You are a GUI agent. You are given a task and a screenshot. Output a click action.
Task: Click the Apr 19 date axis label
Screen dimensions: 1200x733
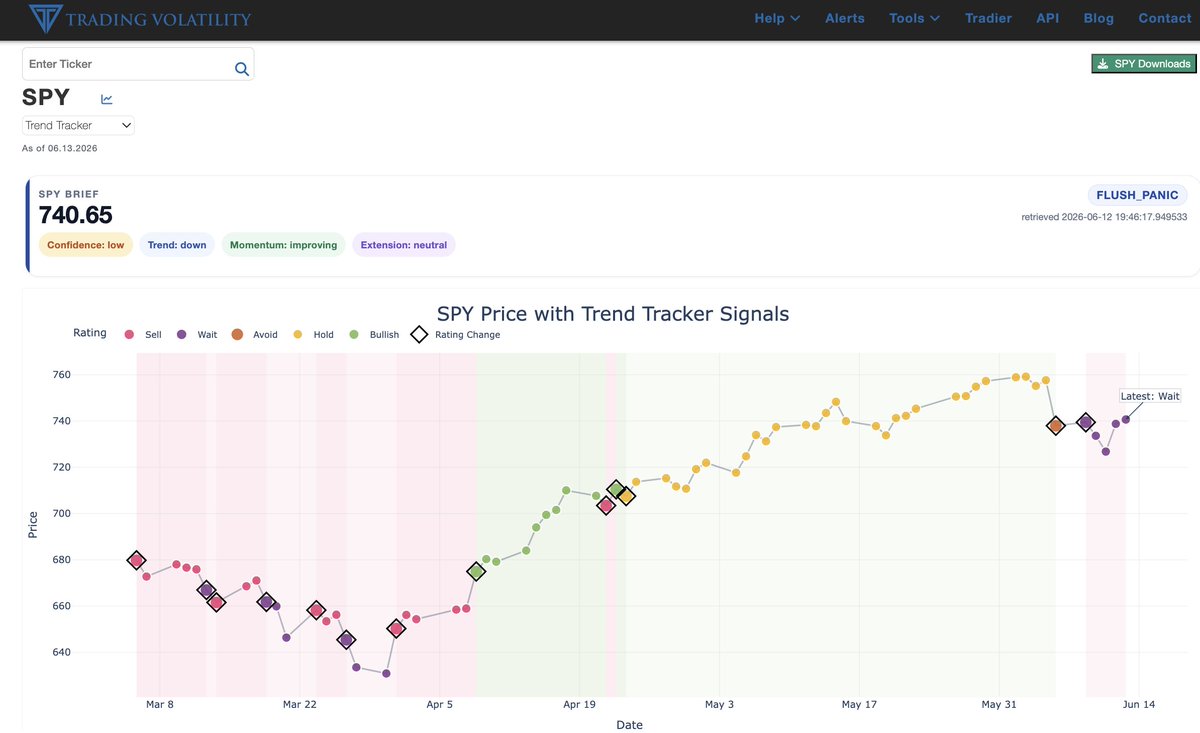(x=580, y=704)
